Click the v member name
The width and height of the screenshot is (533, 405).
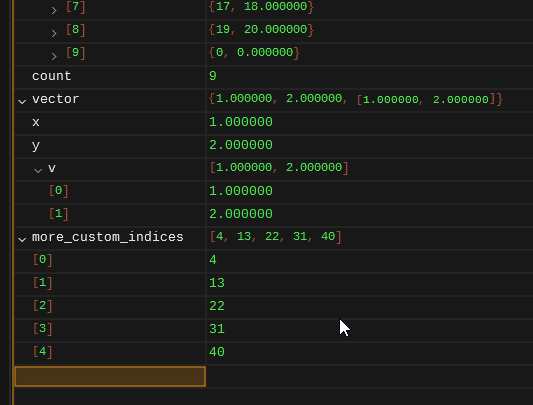[52, 168]
